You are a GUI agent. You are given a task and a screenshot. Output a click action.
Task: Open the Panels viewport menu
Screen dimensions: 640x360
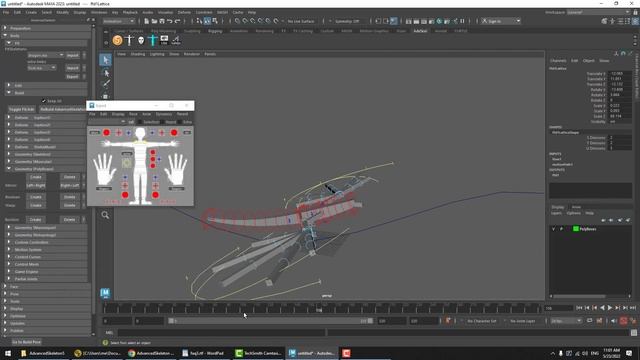[x=210, y=54]
